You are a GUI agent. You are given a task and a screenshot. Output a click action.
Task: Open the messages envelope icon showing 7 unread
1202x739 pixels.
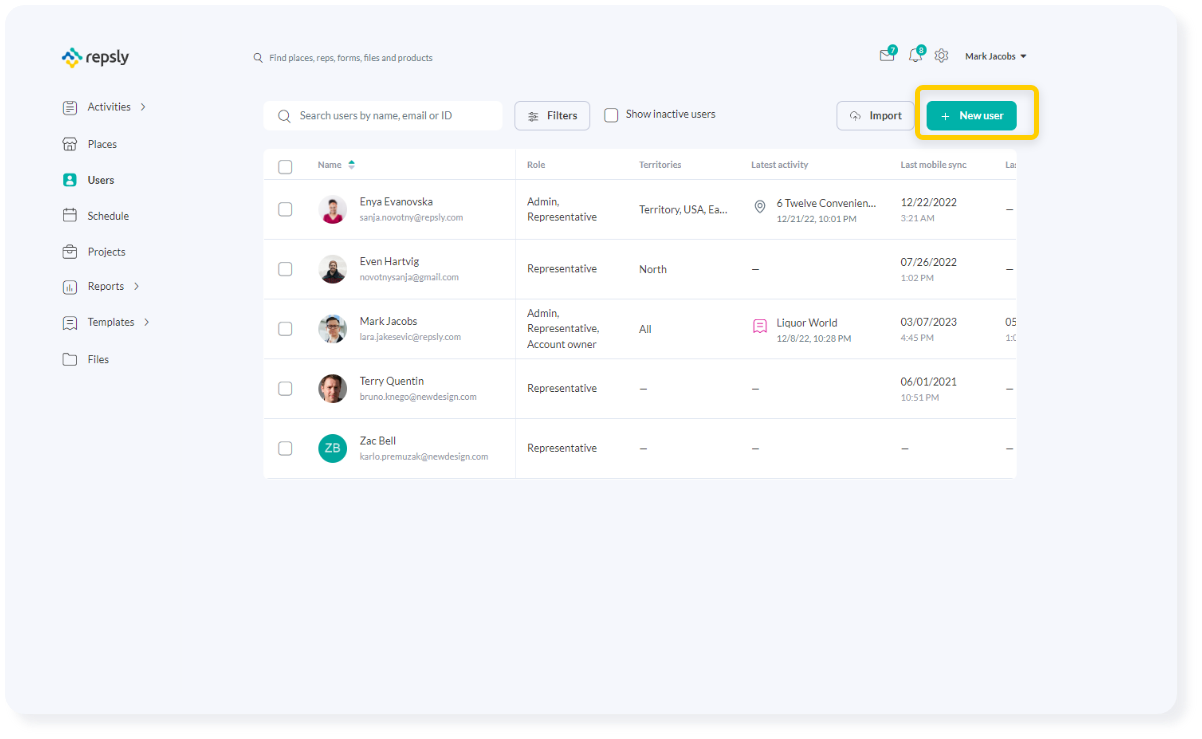point(885,56)
